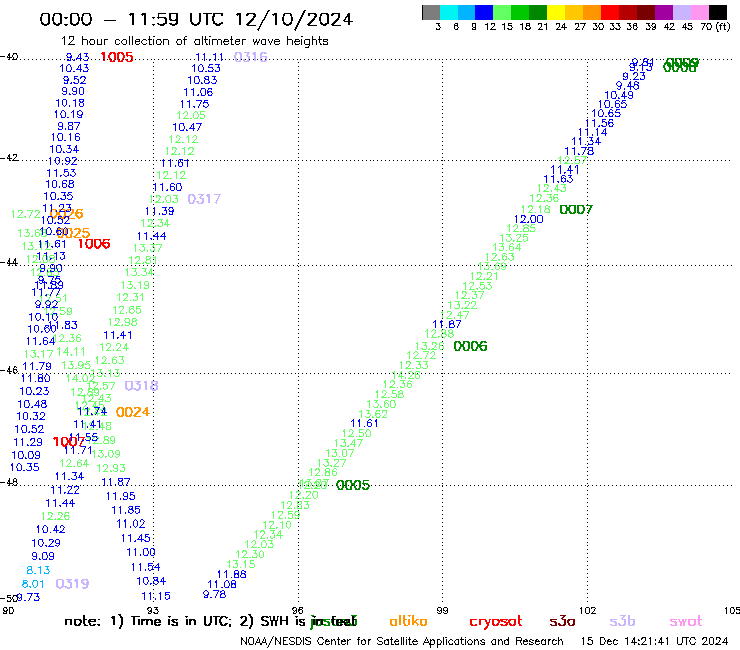The width and height of the screenshot is (740, 650).
Task: Click the 's3b' satellite legend name
Action: coord(622,621)
